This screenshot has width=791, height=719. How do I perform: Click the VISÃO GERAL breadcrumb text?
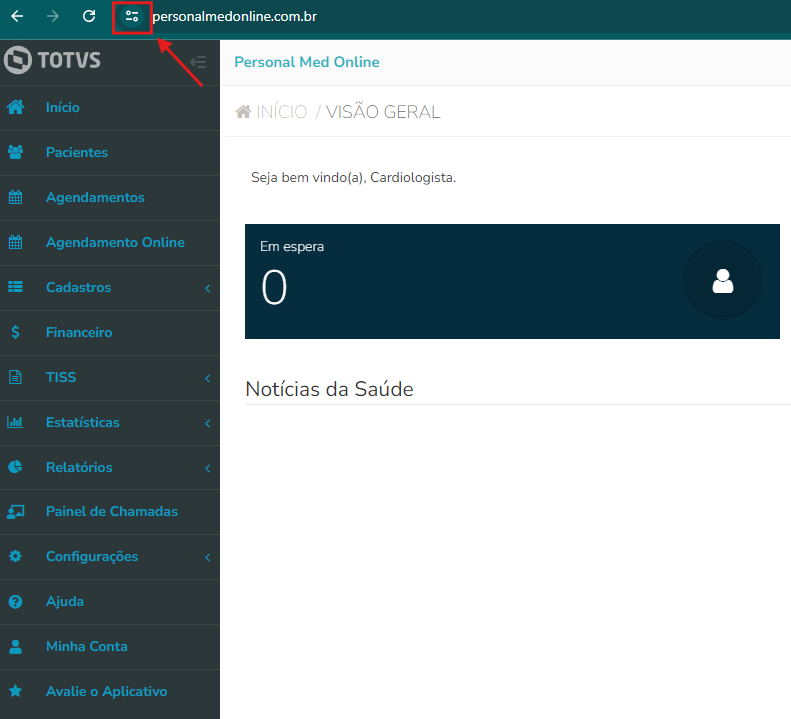tap(383, 112)
